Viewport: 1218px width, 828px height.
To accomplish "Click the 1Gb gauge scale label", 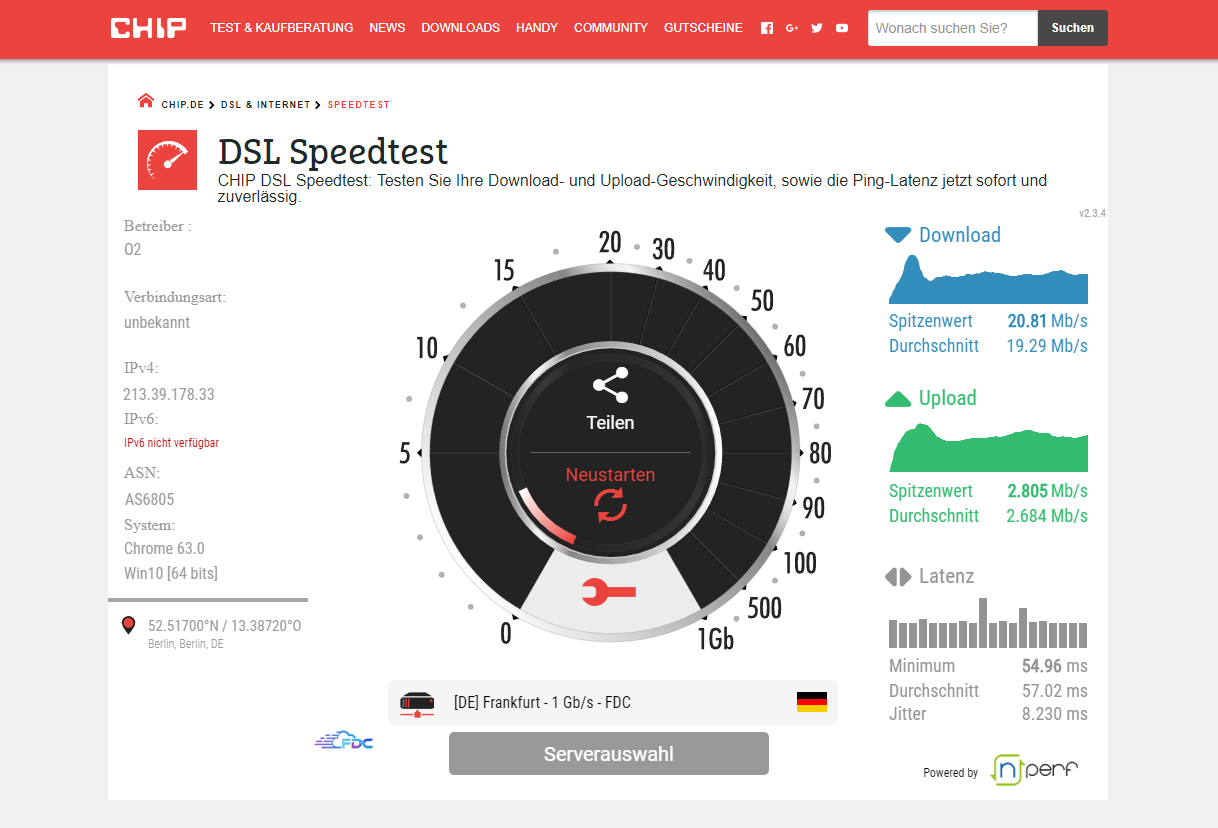I will pos(716,637).
